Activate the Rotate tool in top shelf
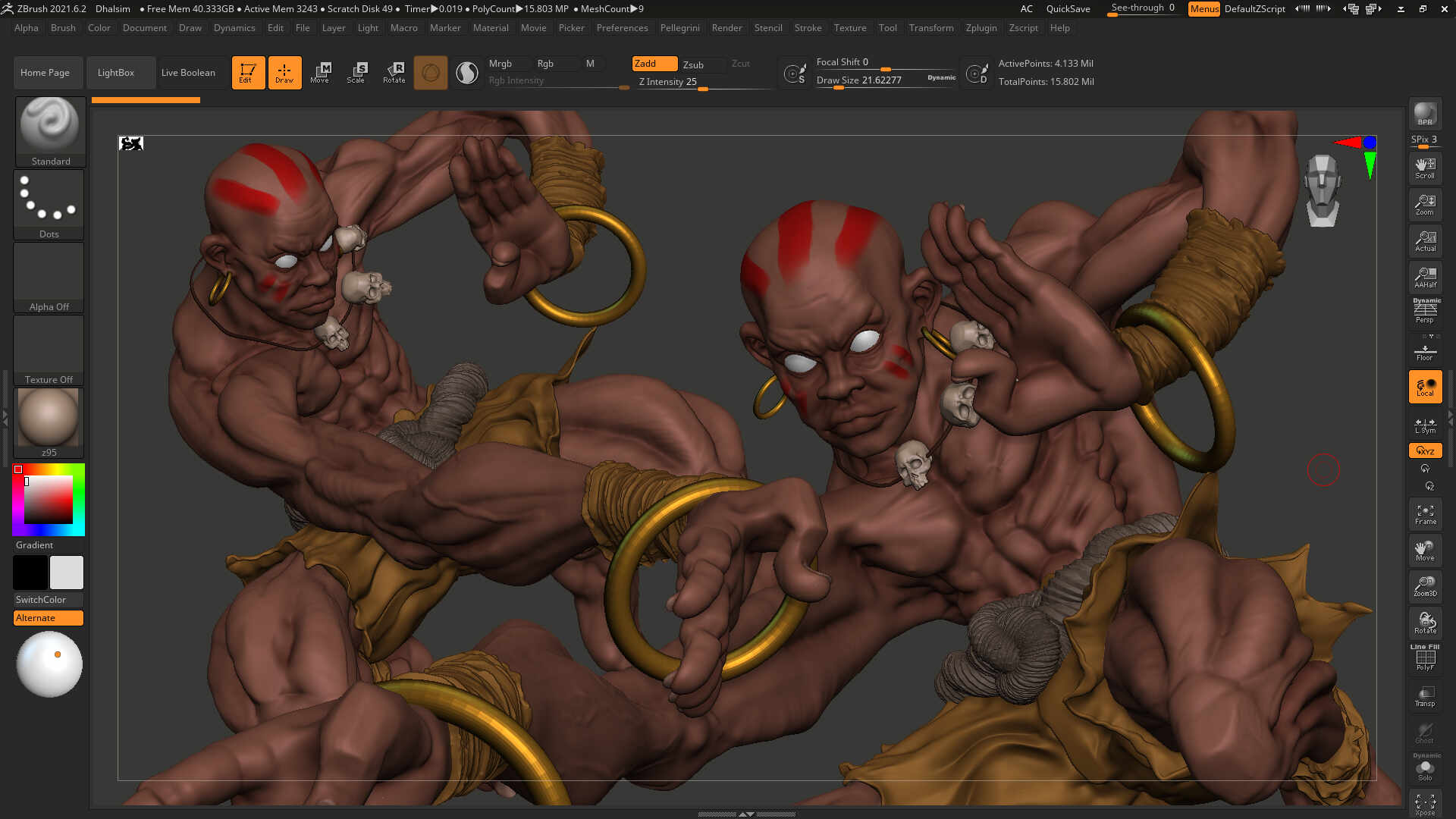Image resolution: width=1456 pixels, height=819 pixels. pyautogui.click(x=394, y=73)
